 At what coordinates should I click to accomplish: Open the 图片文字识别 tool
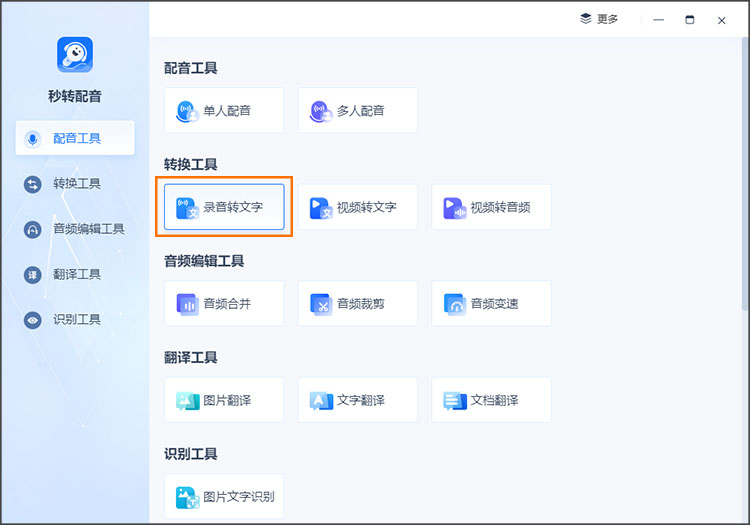[x=224, y=496]
